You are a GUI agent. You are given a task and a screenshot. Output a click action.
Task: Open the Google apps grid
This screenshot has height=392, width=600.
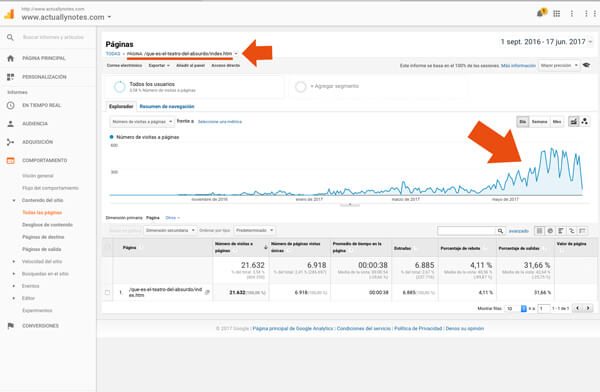(x=556, y=14)
